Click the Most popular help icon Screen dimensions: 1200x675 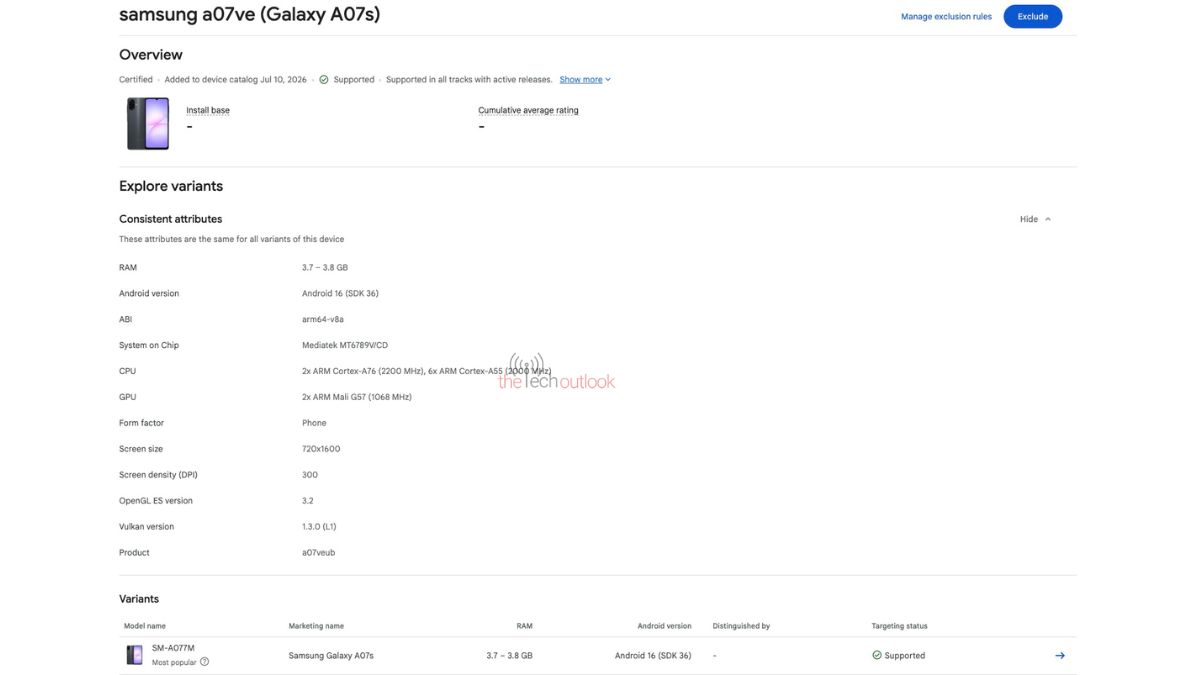point(204,662)
